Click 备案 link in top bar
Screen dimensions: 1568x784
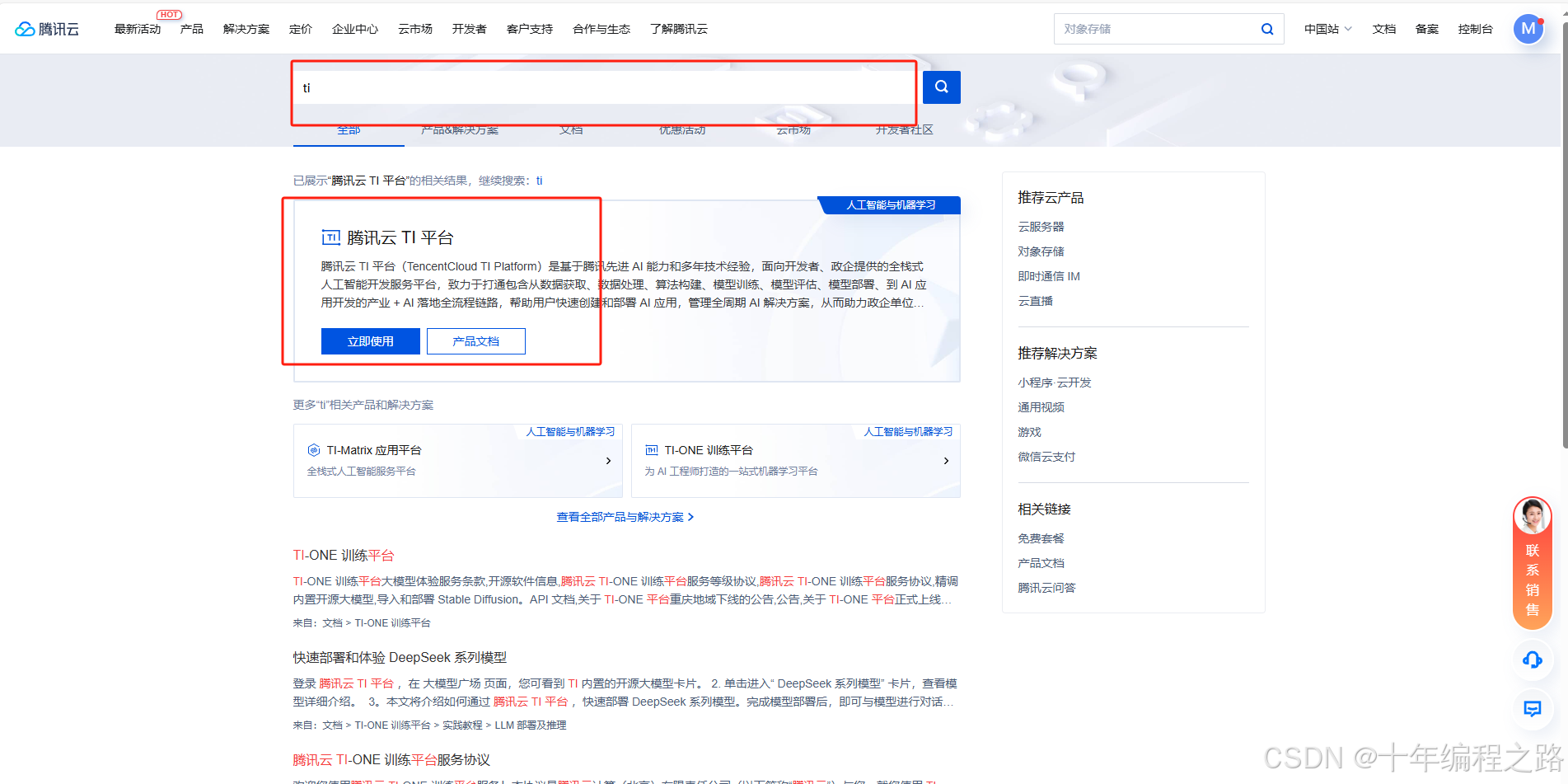[1427, 29]
